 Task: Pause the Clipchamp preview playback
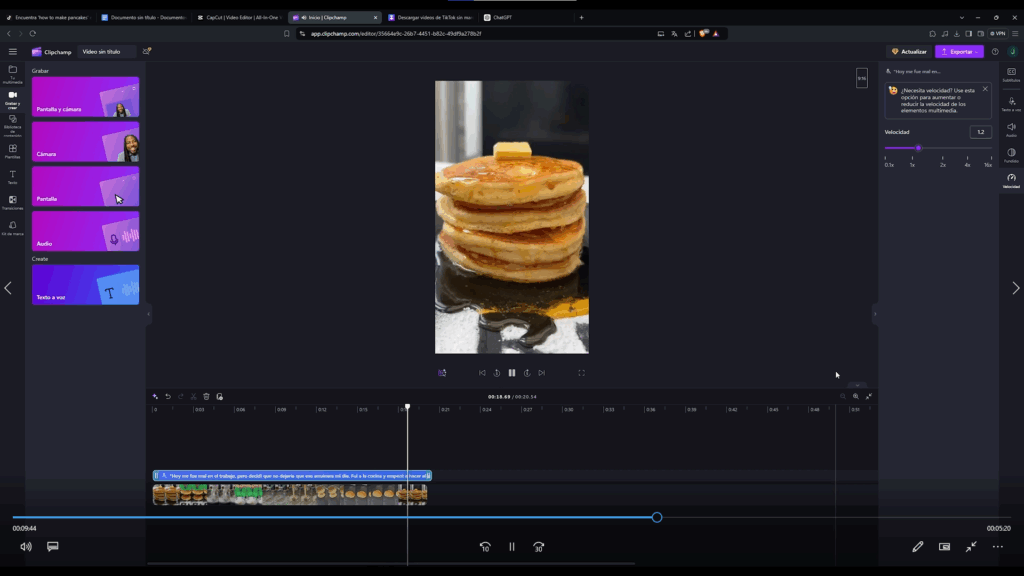click(x=512, y=373)
